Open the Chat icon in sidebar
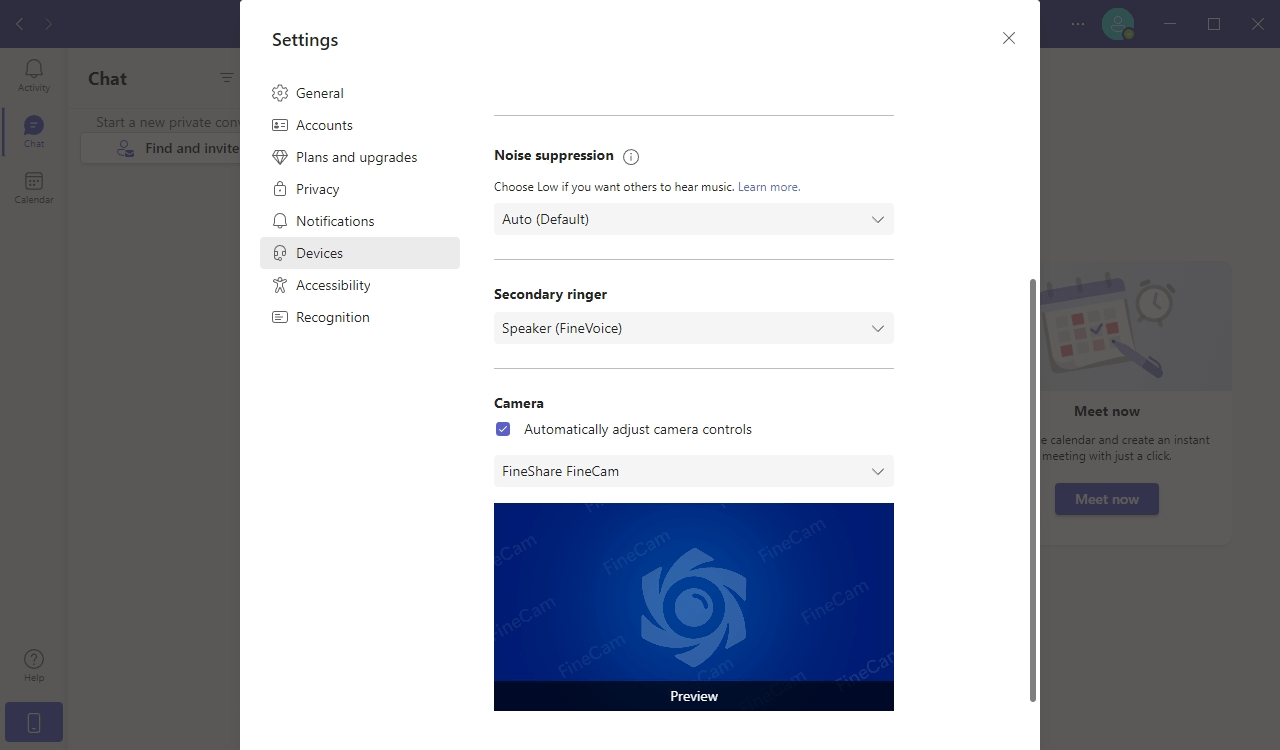The image size is (1280, 750). 34,131
